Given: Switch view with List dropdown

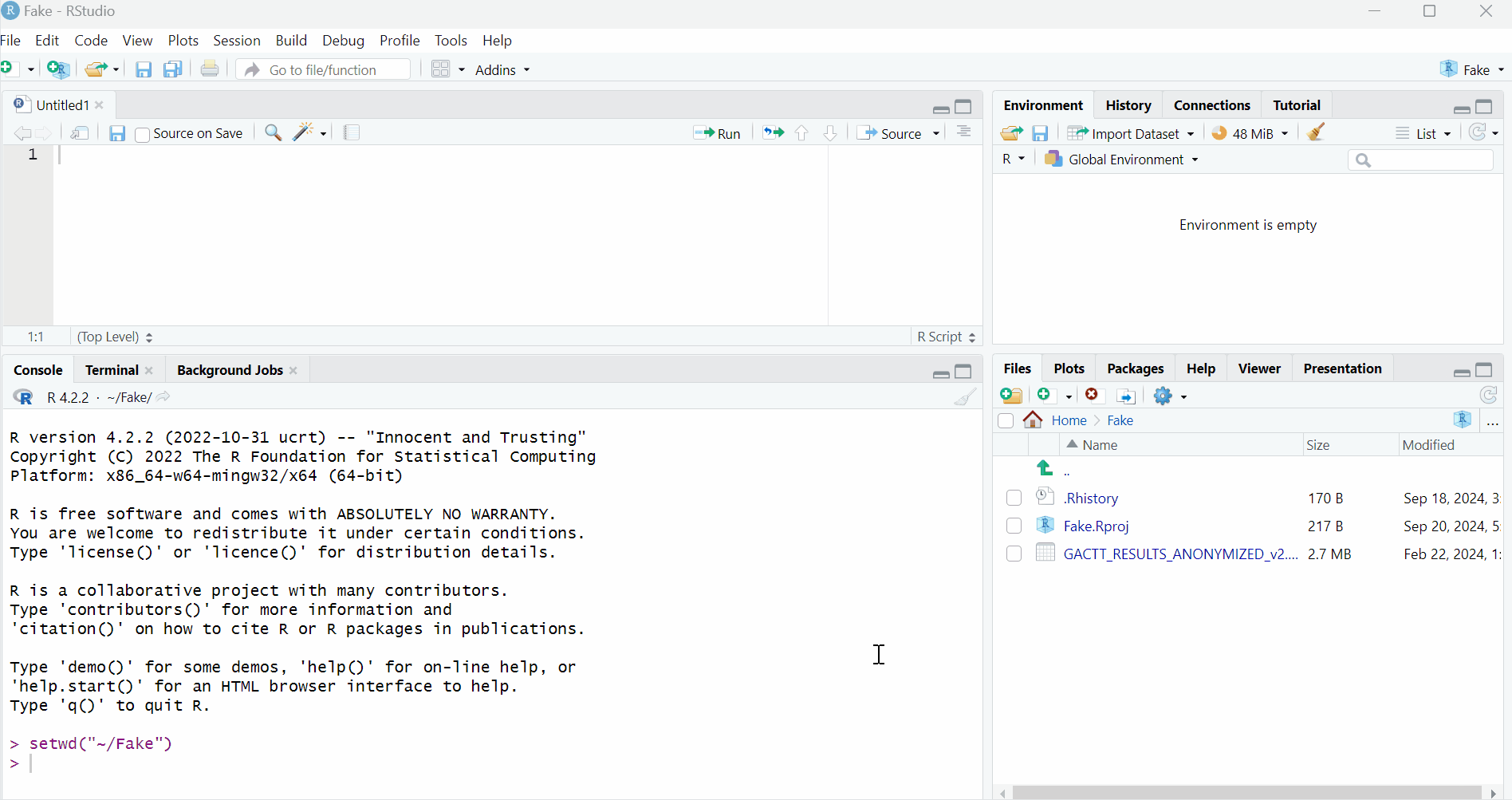Looking at the screenshot, I should coord(1423,133).
